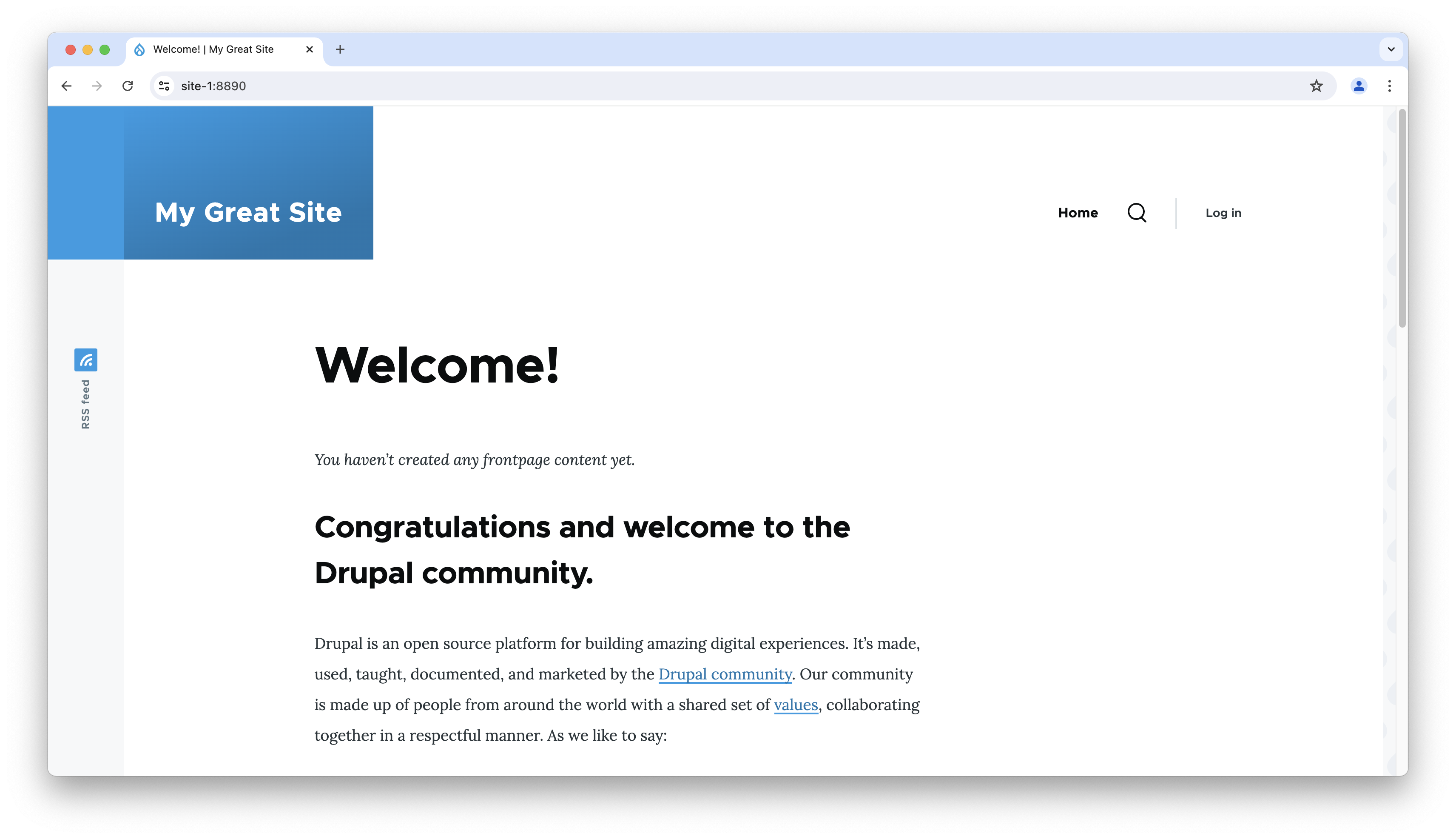Click the My Great Site header logo
Screen dimensions: 1456x839
click(x=247, y=211)
